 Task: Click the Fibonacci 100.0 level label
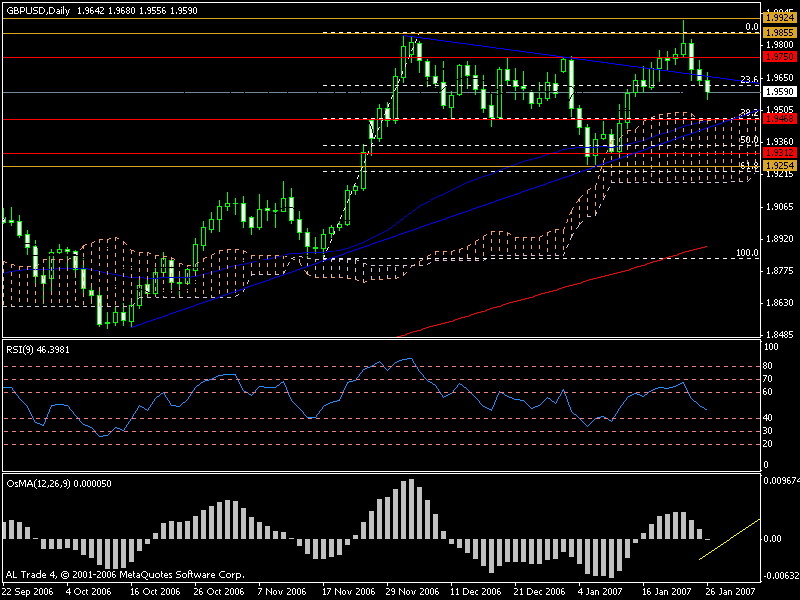(746, 253)
